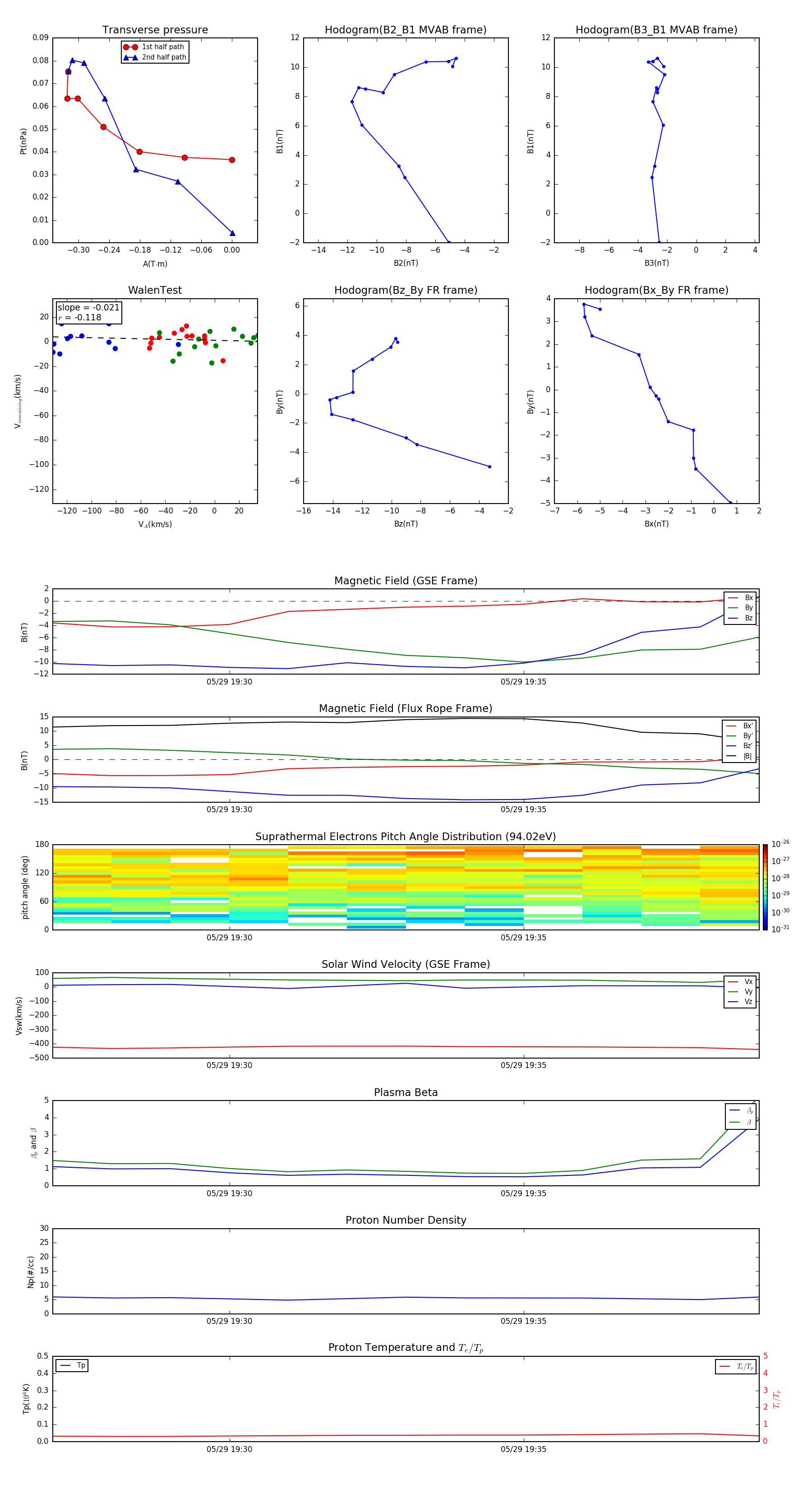Click the 'Pt(nPa)' axis label

click(23, 141)
